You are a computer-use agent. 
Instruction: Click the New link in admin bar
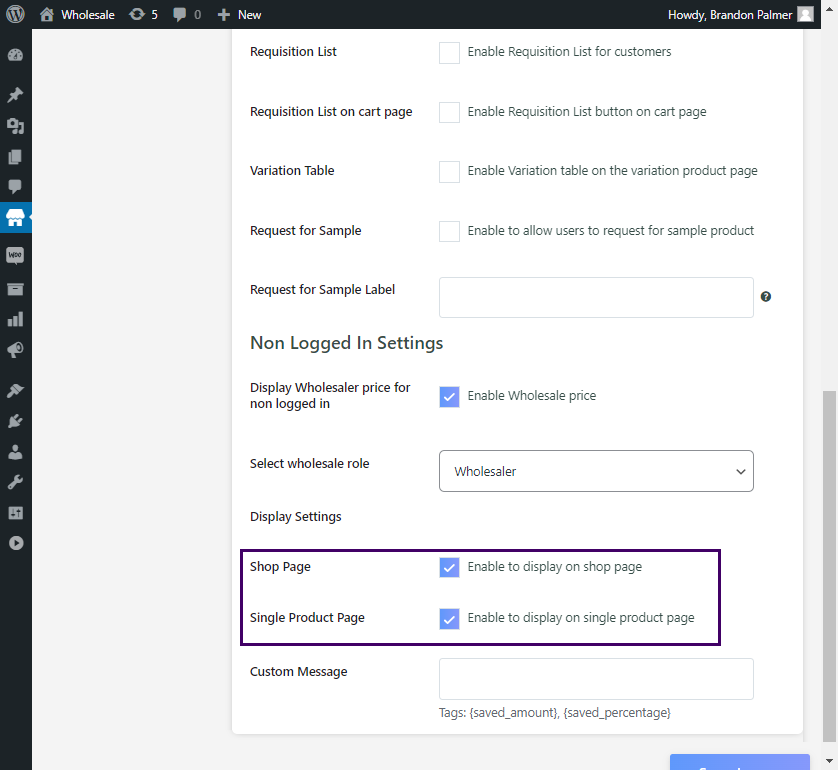250,15
